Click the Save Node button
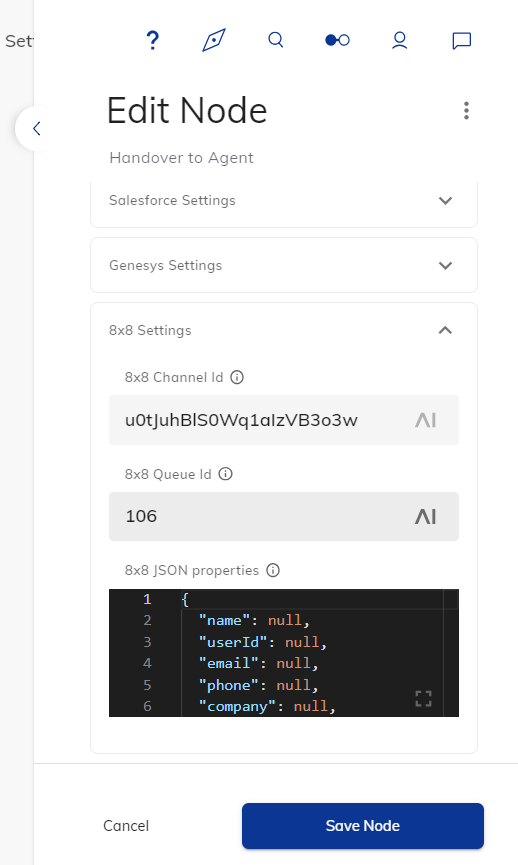This screenshot has width=518, height=865. [363, 826]
